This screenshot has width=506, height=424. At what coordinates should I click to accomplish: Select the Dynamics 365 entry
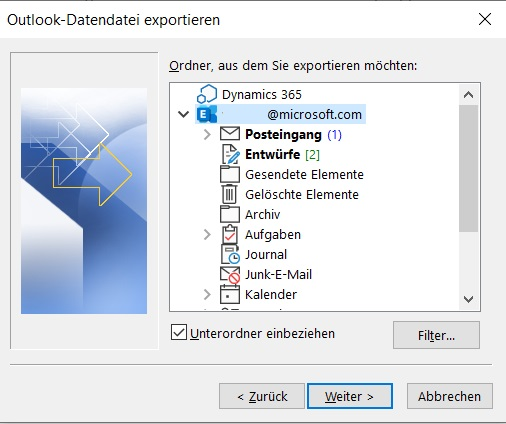[262, 95]
